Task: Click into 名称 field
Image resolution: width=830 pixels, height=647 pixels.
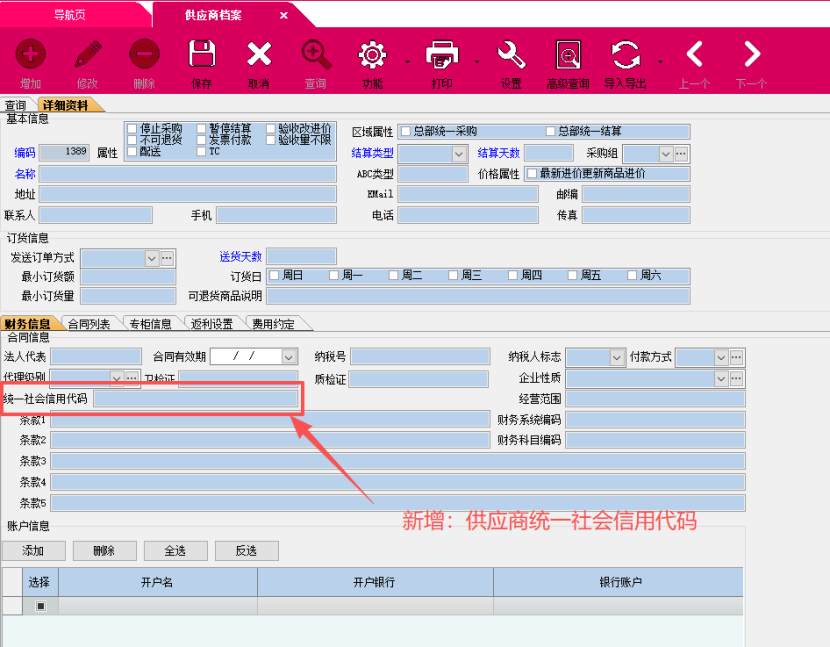Action: point(188,174)
